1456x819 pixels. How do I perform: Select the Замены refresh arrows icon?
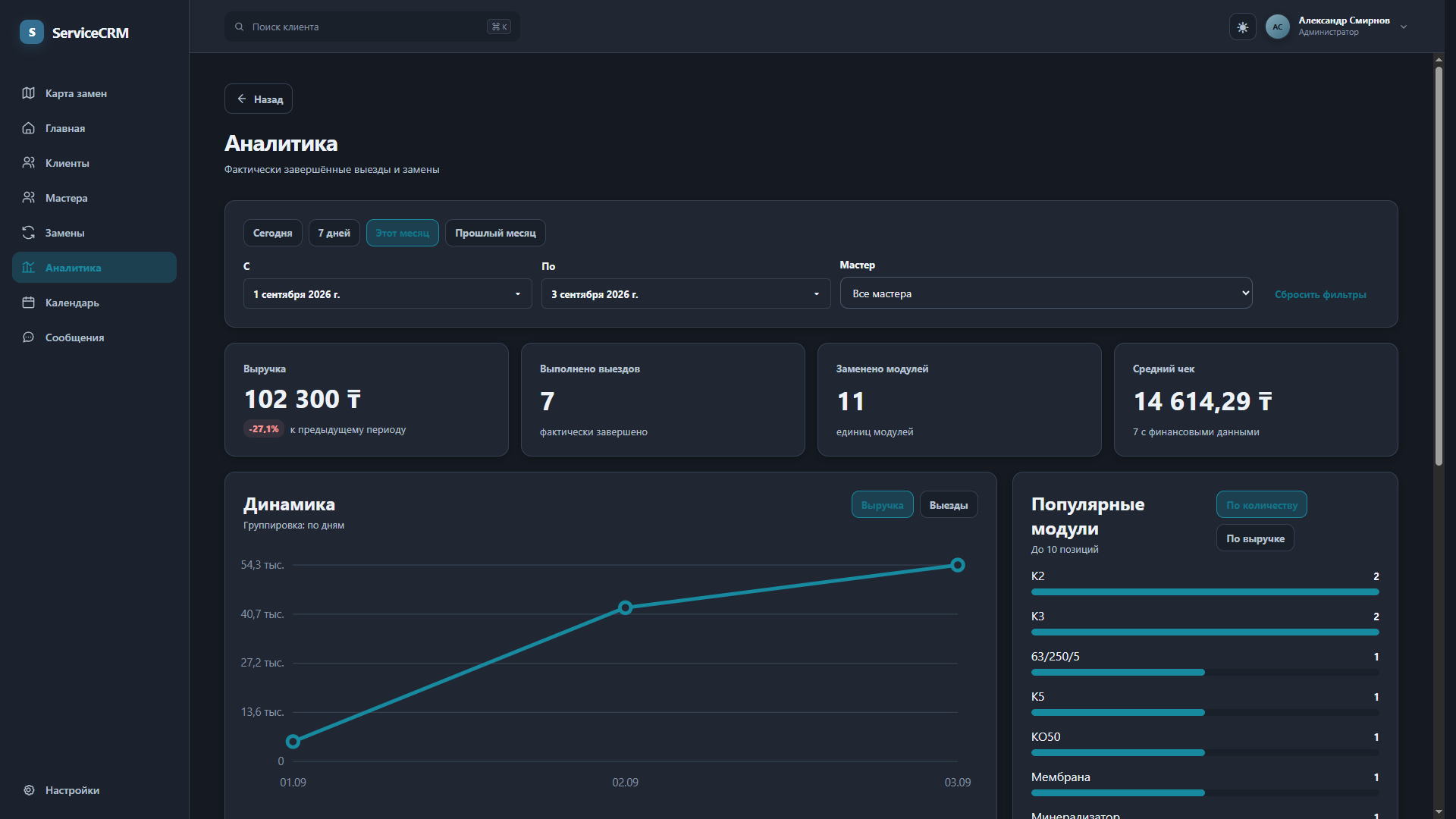[29, 233]
